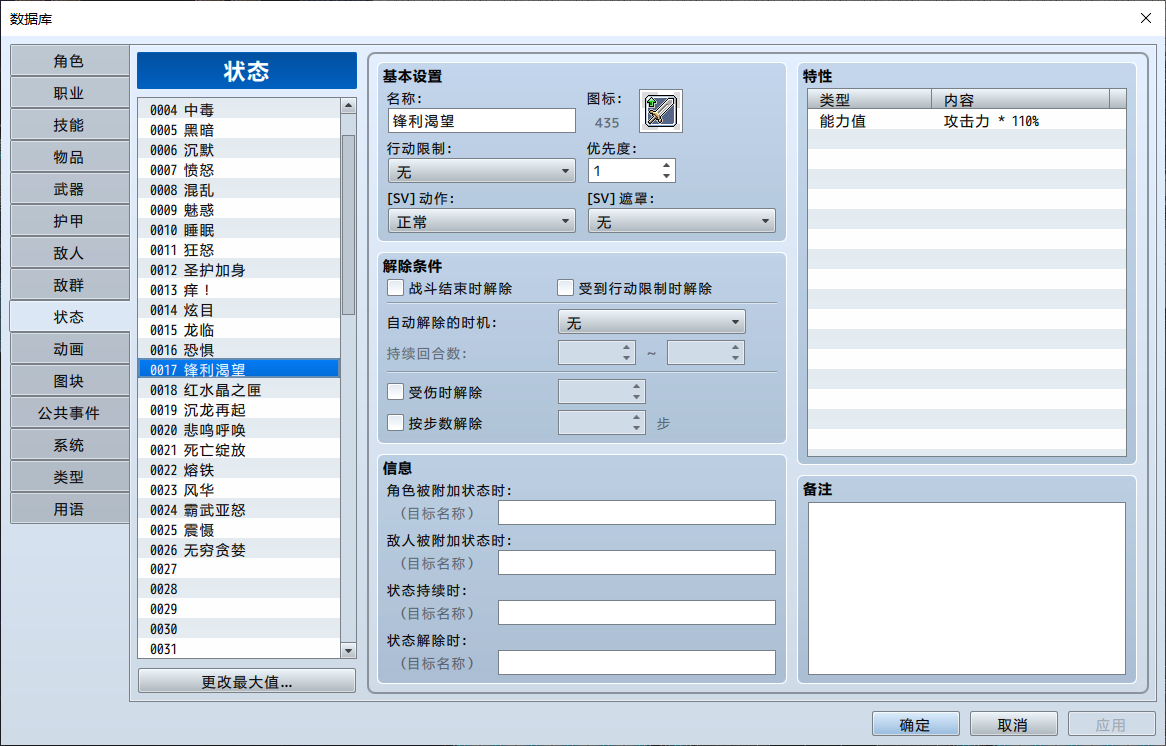Click the 状态持续时 message field
Image resolution: width=1166 pixels, height=746 pixels.
(637, 612)
